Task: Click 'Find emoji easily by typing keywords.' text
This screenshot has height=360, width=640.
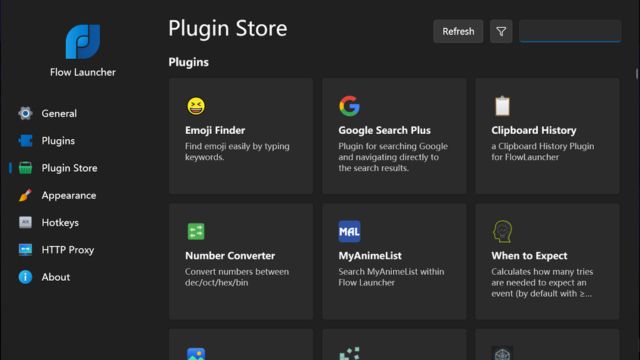Action: pos(237,151)
